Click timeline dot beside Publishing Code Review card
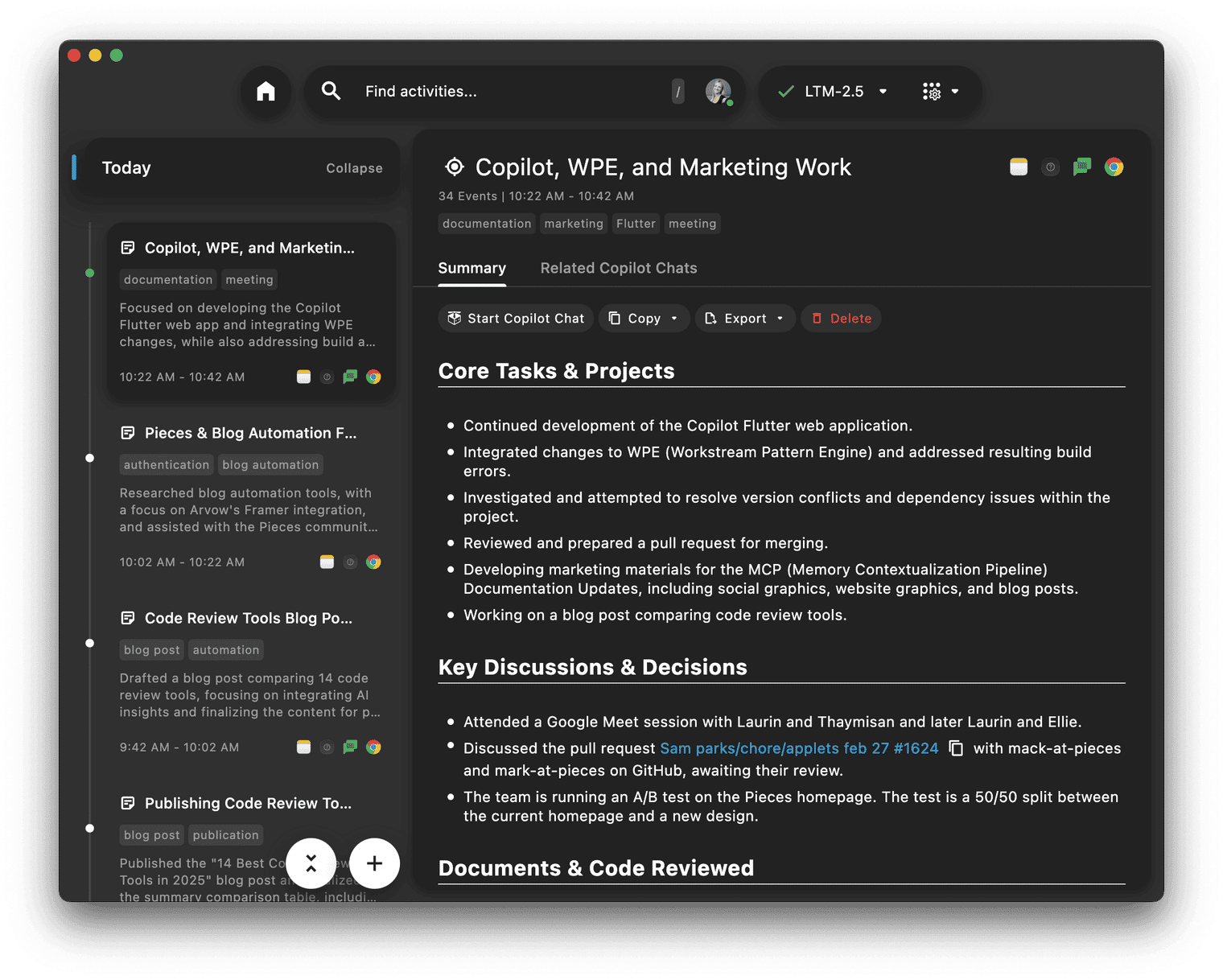The image size is (1223, 980). coord(90,828)
